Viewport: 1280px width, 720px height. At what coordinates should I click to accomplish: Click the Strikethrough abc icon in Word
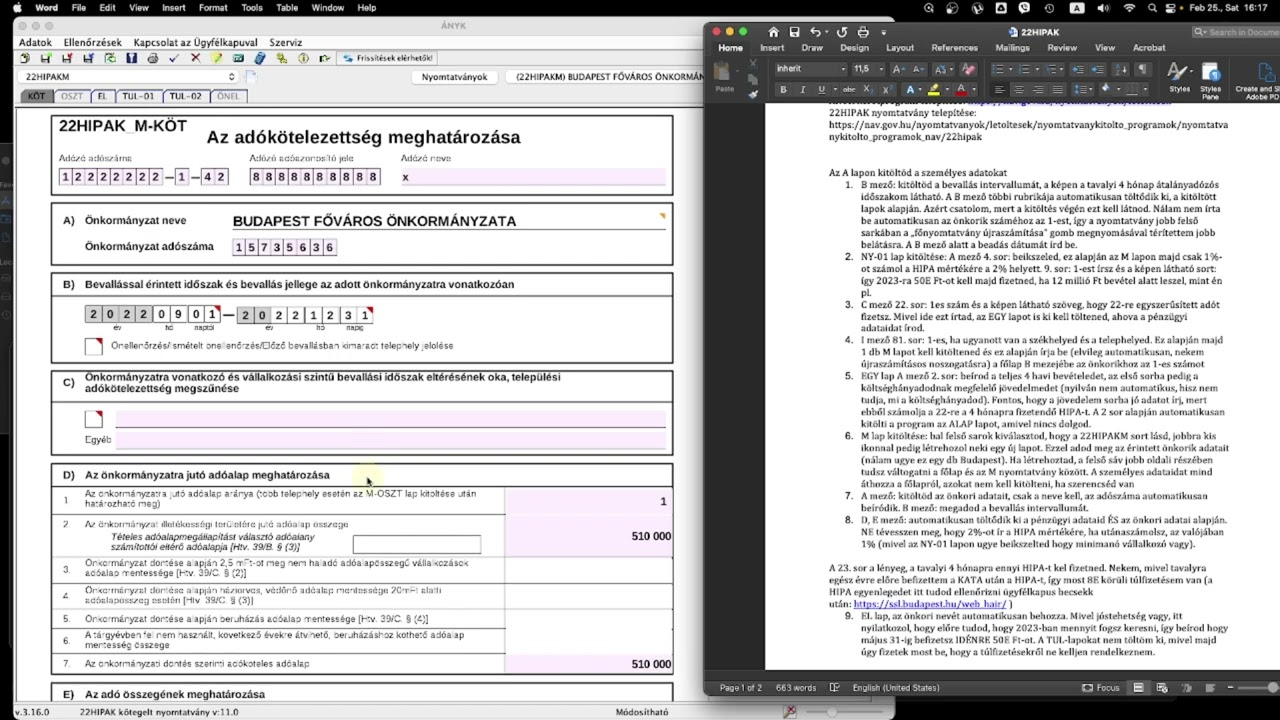tap(849, 89)
